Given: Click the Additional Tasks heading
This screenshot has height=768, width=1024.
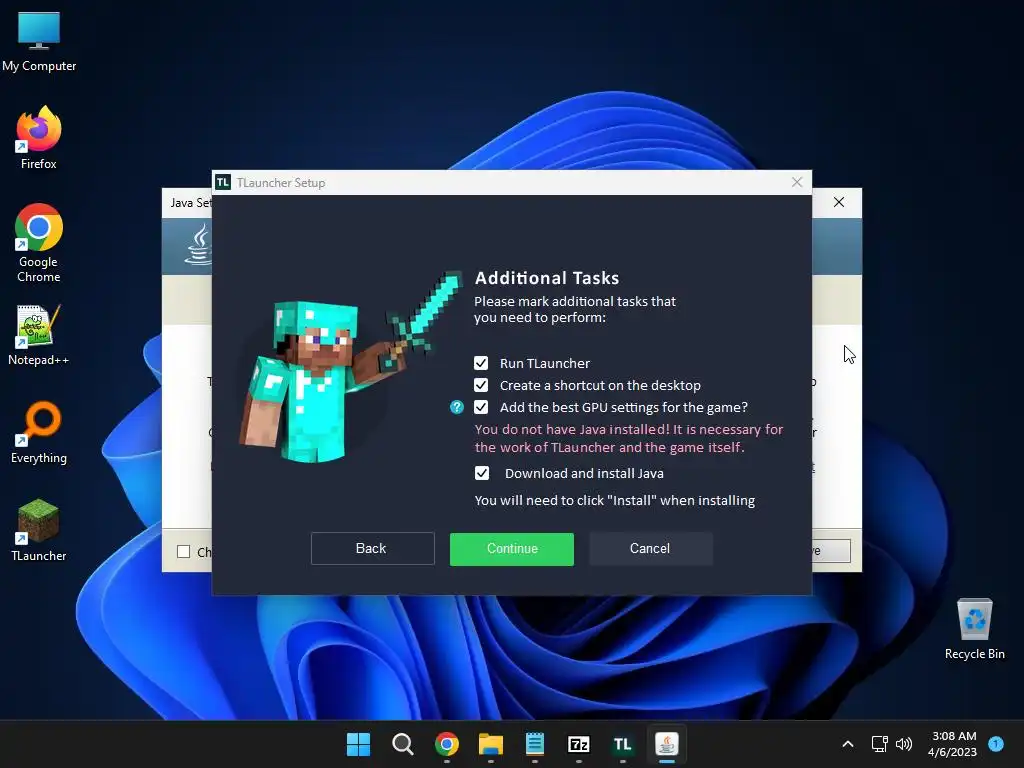Looking at the screenshot, I should coord(547,278).
